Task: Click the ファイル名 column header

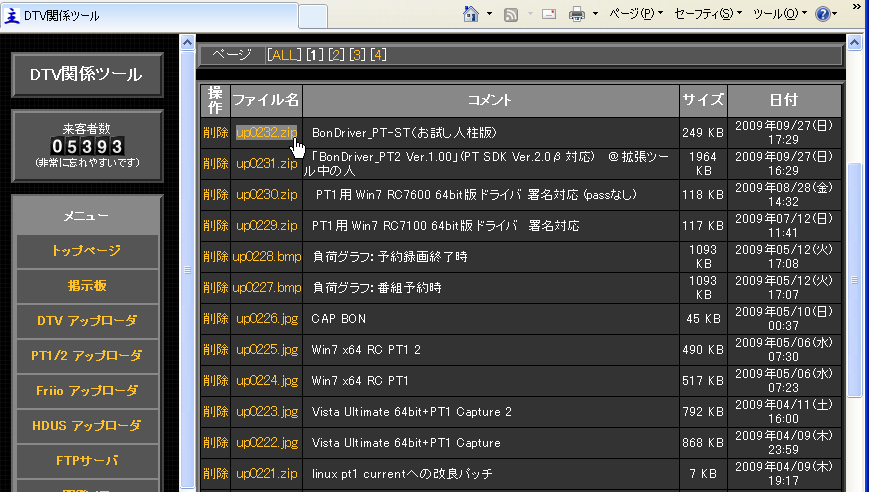Action: click(x=266, y=100)
